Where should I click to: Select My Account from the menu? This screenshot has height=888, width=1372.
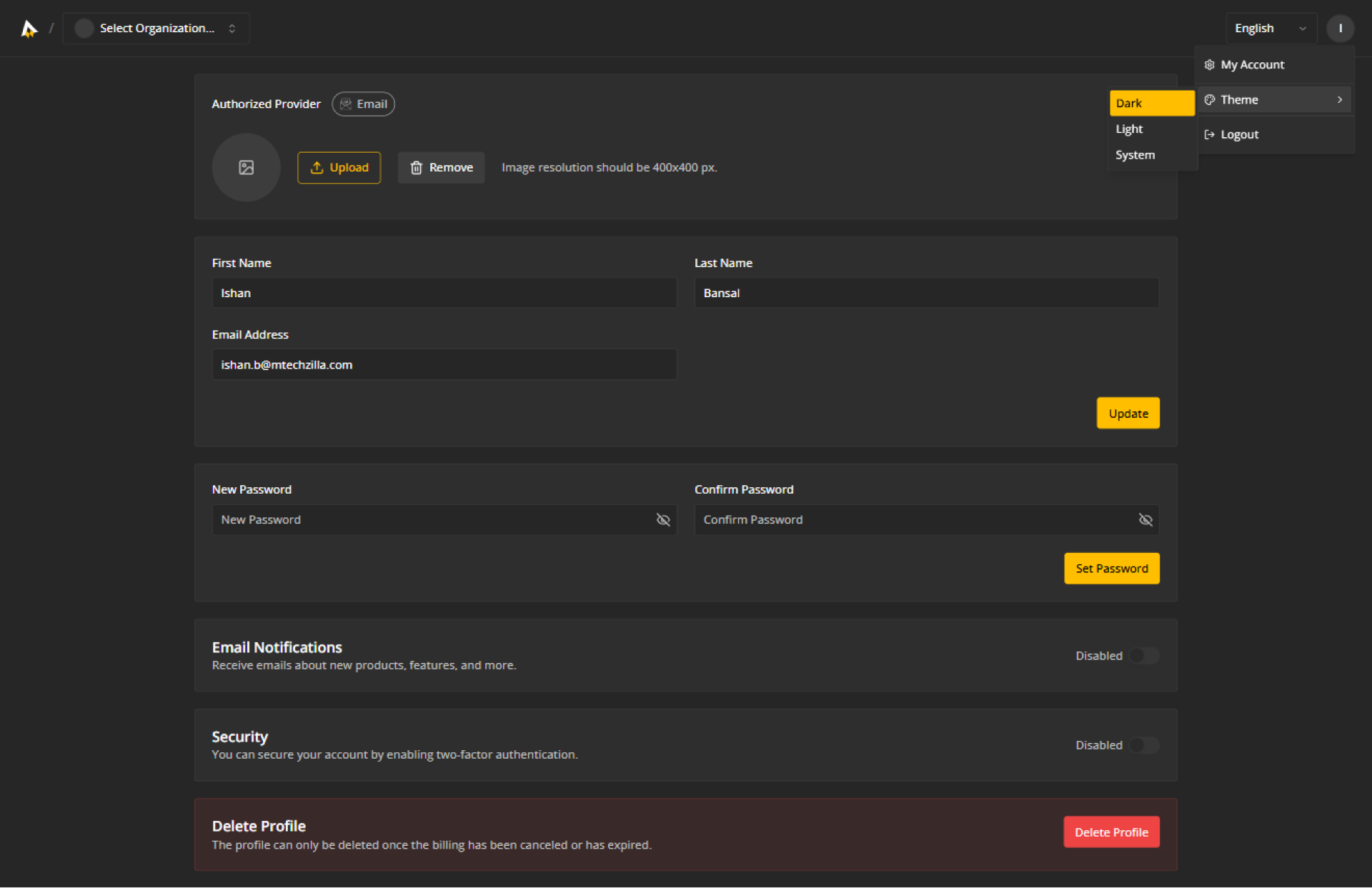(x=1252, y=64)
